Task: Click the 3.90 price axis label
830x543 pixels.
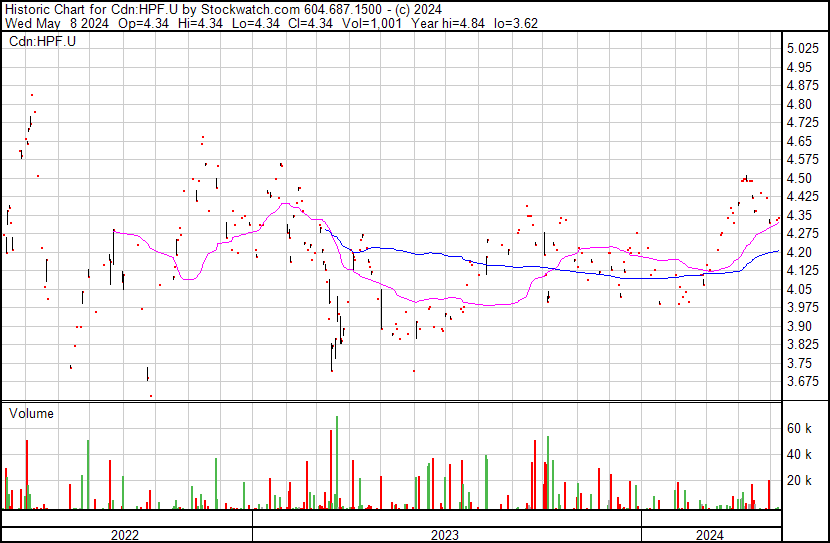Action: click(x=799, y=327)
